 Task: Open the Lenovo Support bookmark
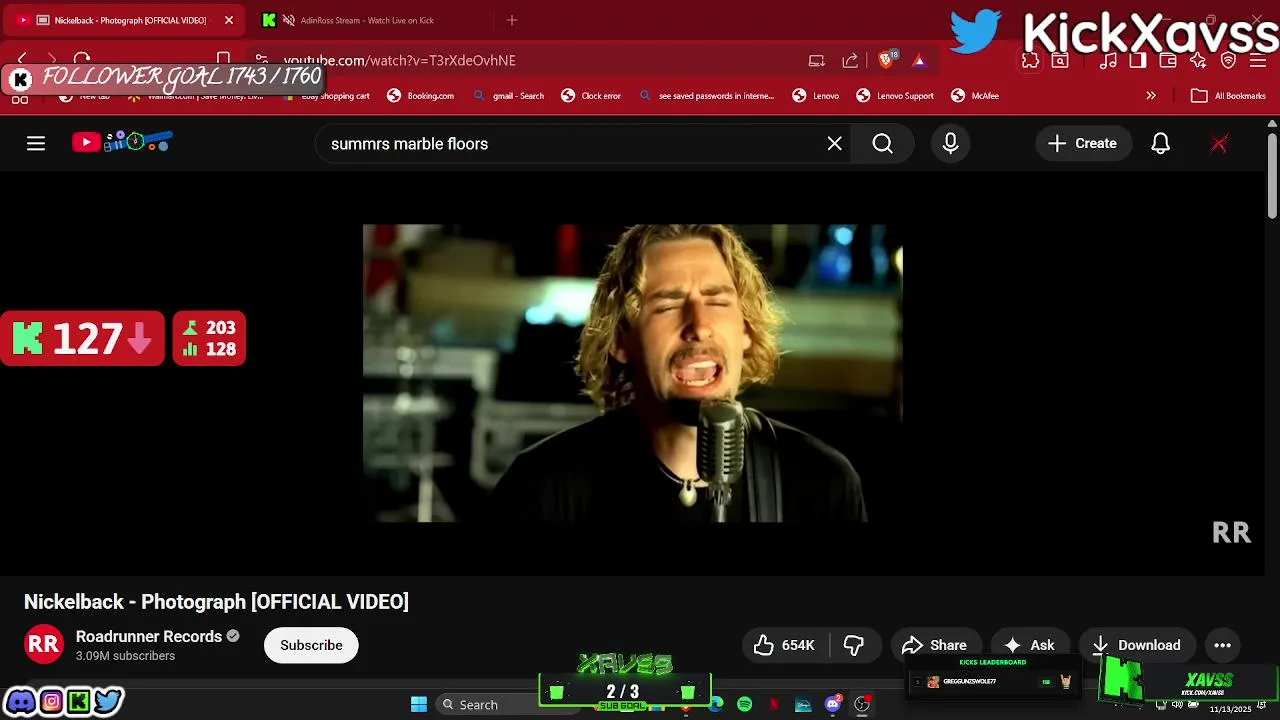click(895, 96)
